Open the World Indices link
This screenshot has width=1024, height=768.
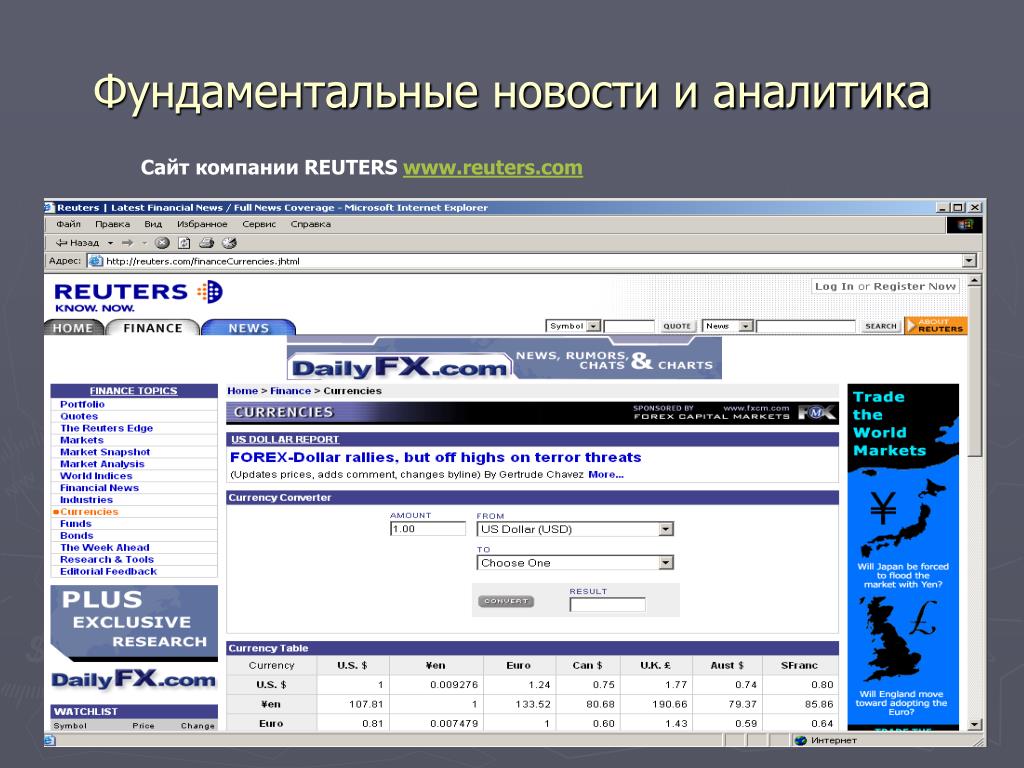click(96, 475)
